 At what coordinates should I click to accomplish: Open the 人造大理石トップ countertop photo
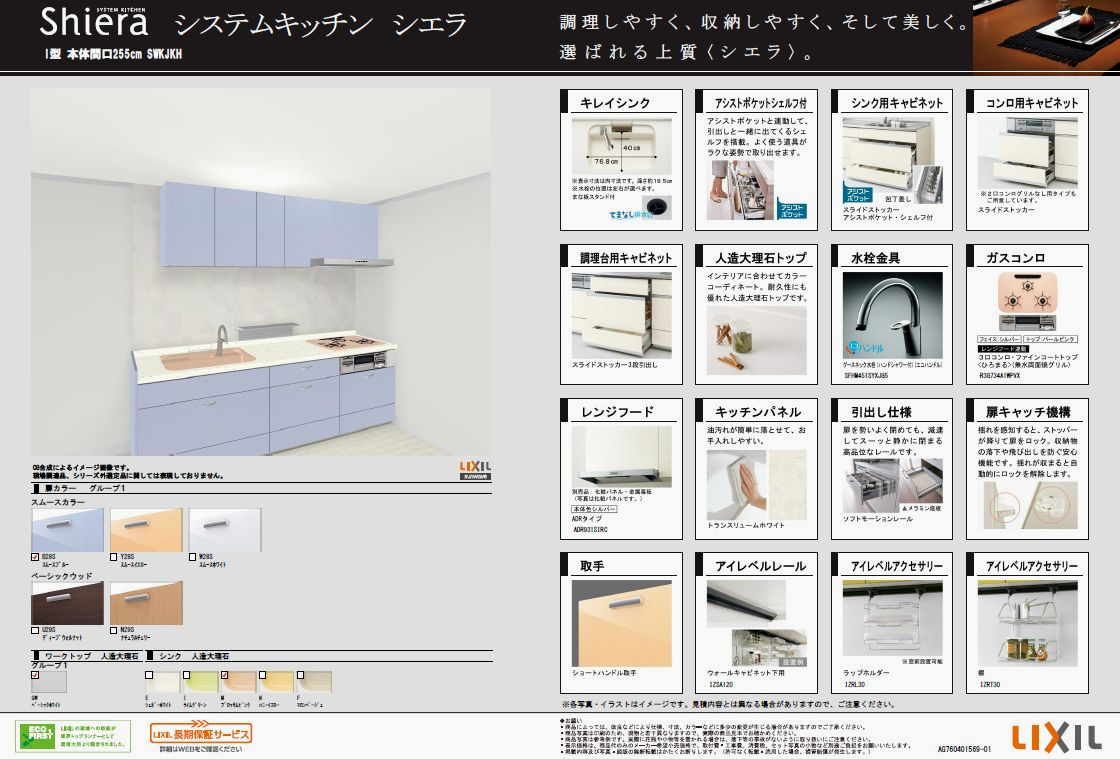click(756, 341)
